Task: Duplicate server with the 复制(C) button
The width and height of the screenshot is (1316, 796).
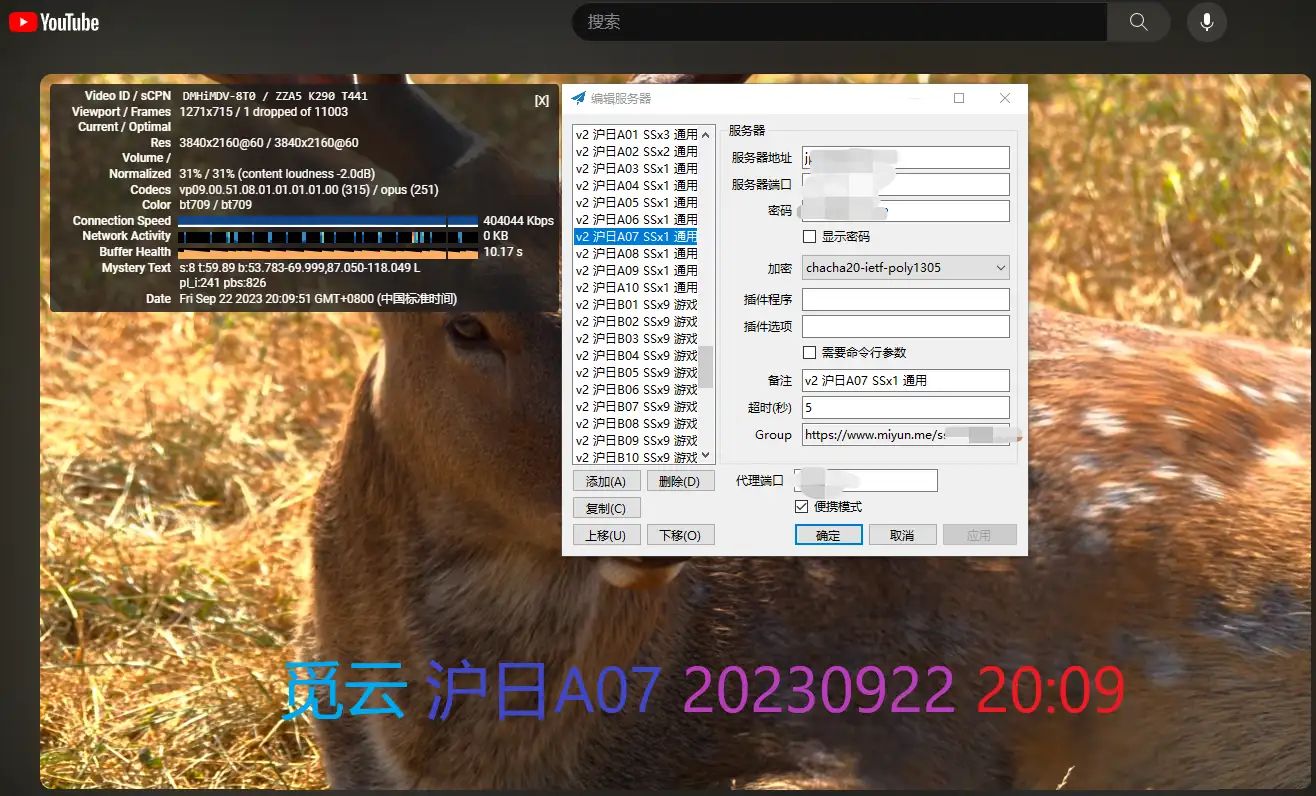Action: coord(607,507)
